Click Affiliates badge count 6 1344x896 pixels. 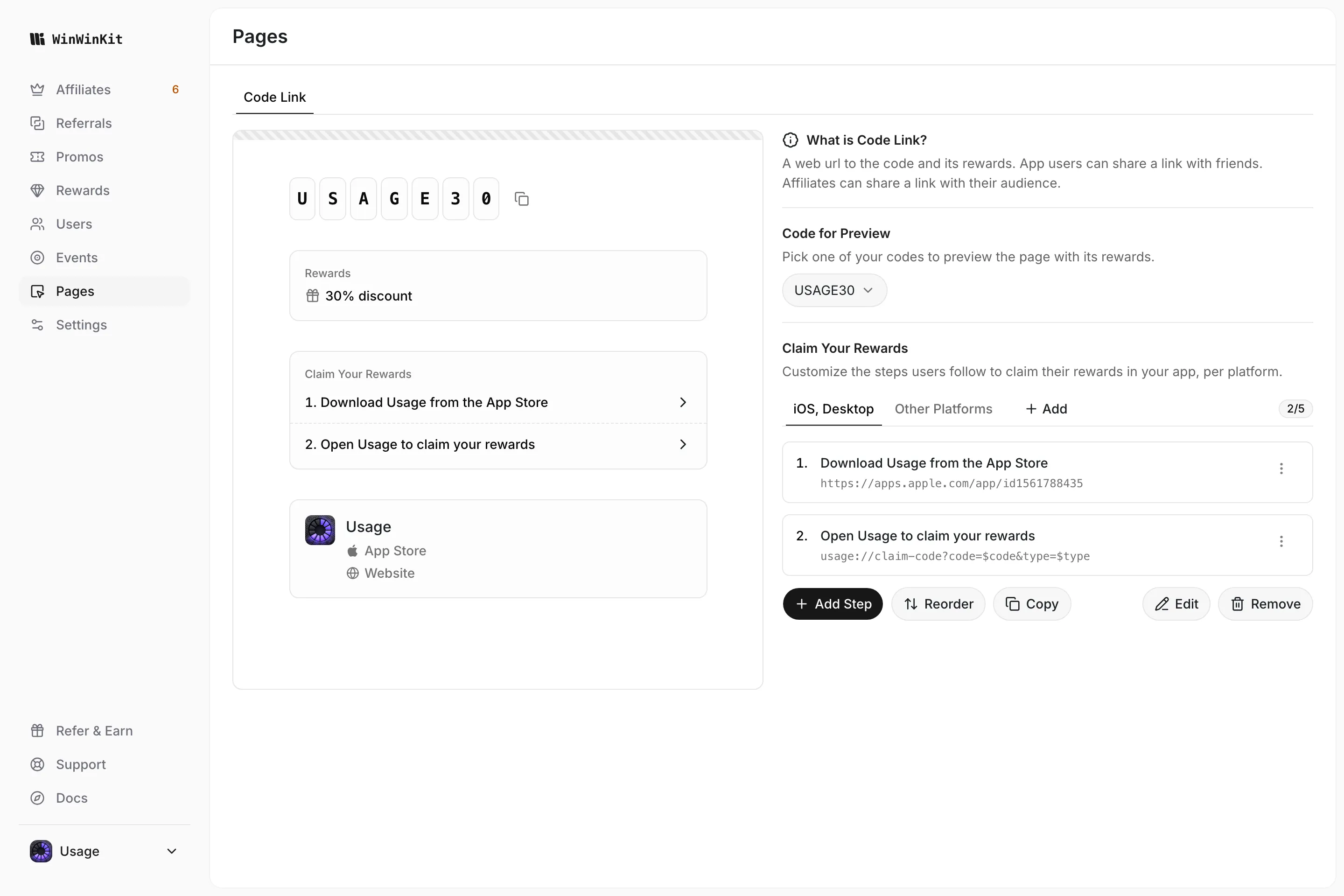(x=175, y=90)
